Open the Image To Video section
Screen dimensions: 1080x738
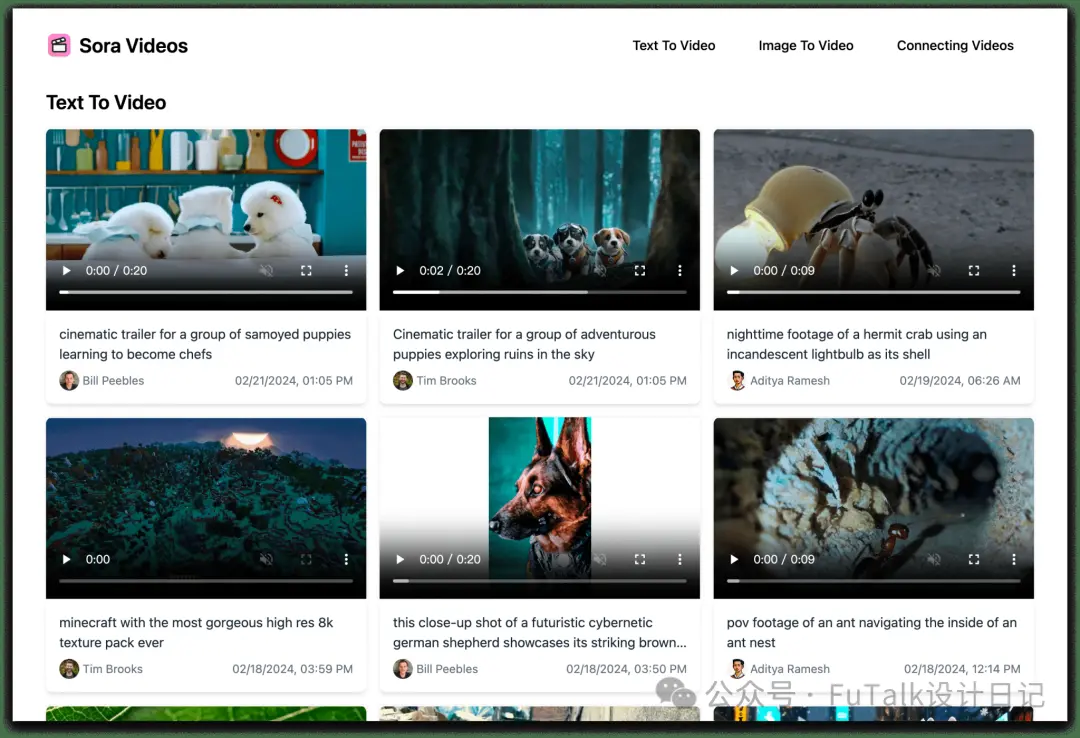(x=806, y=45)
